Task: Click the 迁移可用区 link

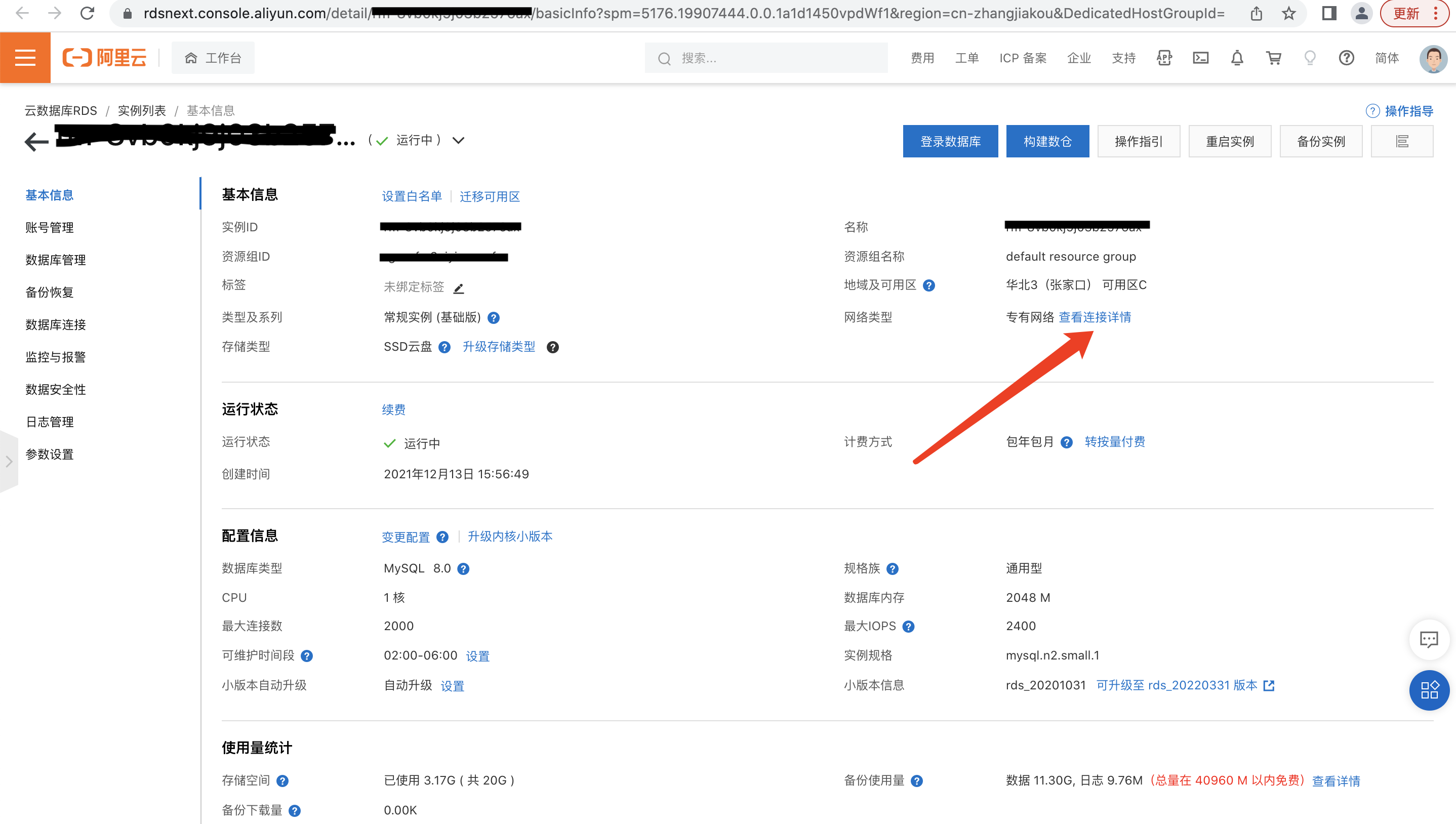Action: (x=490, y=196)
